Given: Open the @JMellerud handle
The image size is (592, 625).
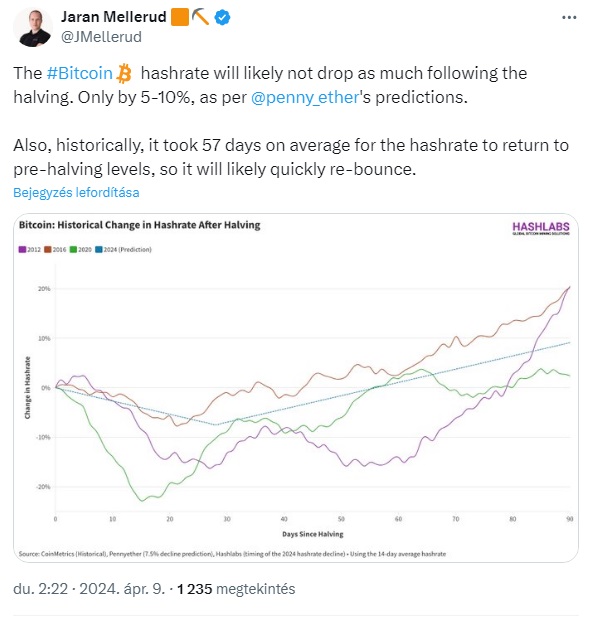Looking at the screenshot, I should [x=101, y=37].
